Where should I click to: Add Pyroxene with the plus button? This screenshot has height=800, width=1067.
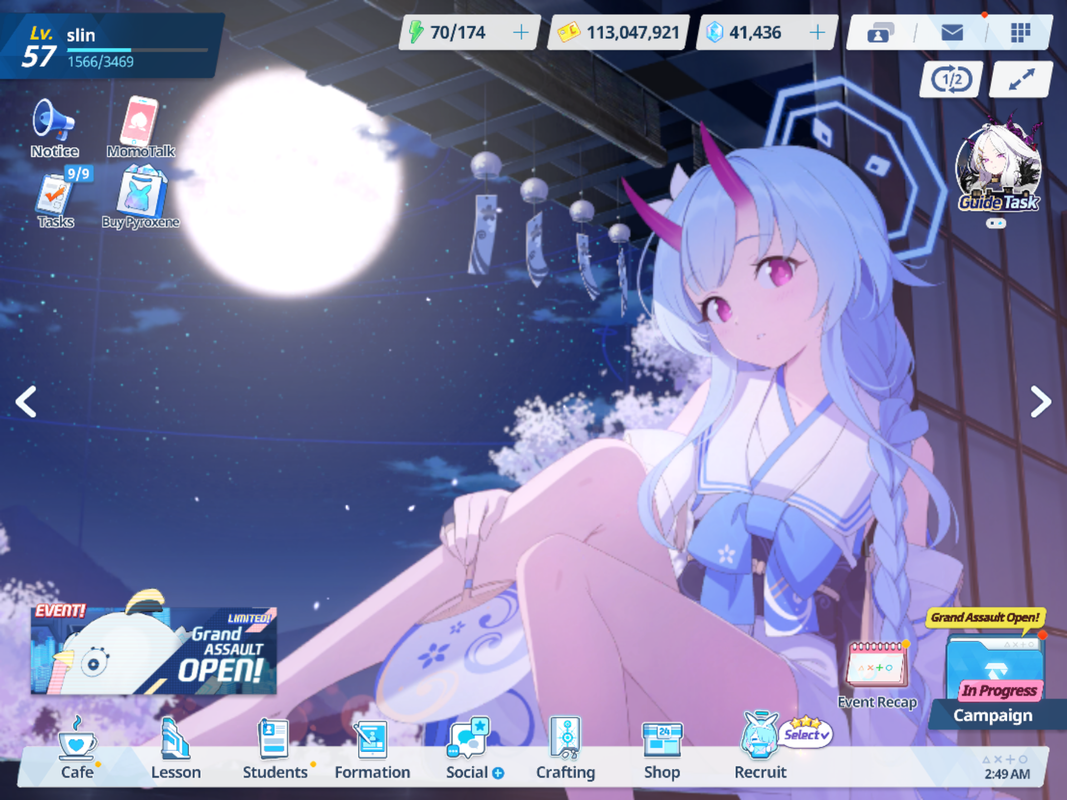pyautogui.click(x=817, y=32)
